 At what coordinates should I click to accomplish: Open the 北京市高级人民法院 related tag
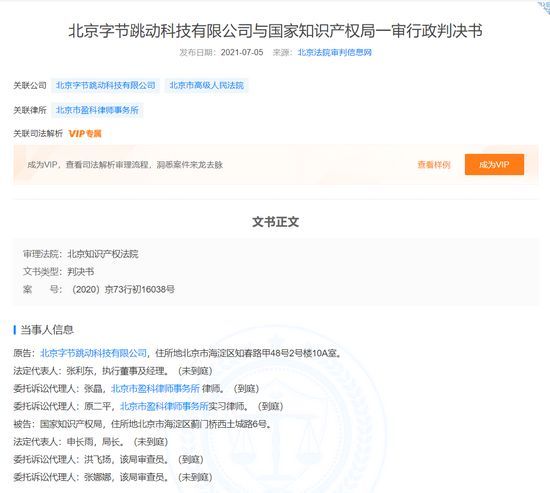pos(207,85)
